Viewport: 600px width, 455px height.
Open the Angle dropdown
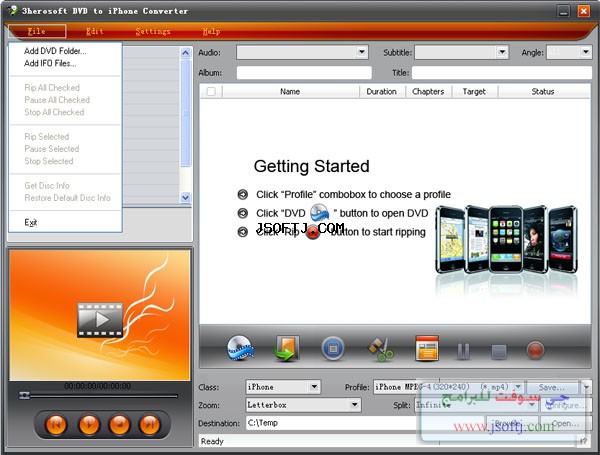tap(586, 52)
